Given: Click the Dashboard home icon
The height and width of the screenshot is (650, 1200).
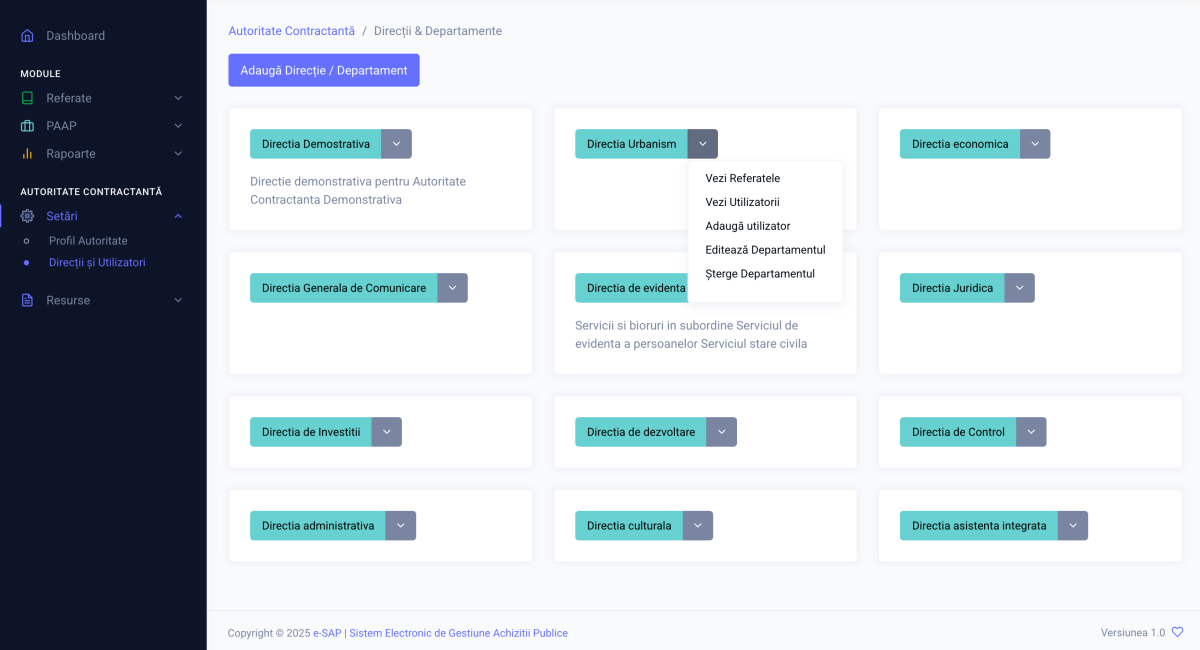Looking at the screenshot, I should 27,36.
